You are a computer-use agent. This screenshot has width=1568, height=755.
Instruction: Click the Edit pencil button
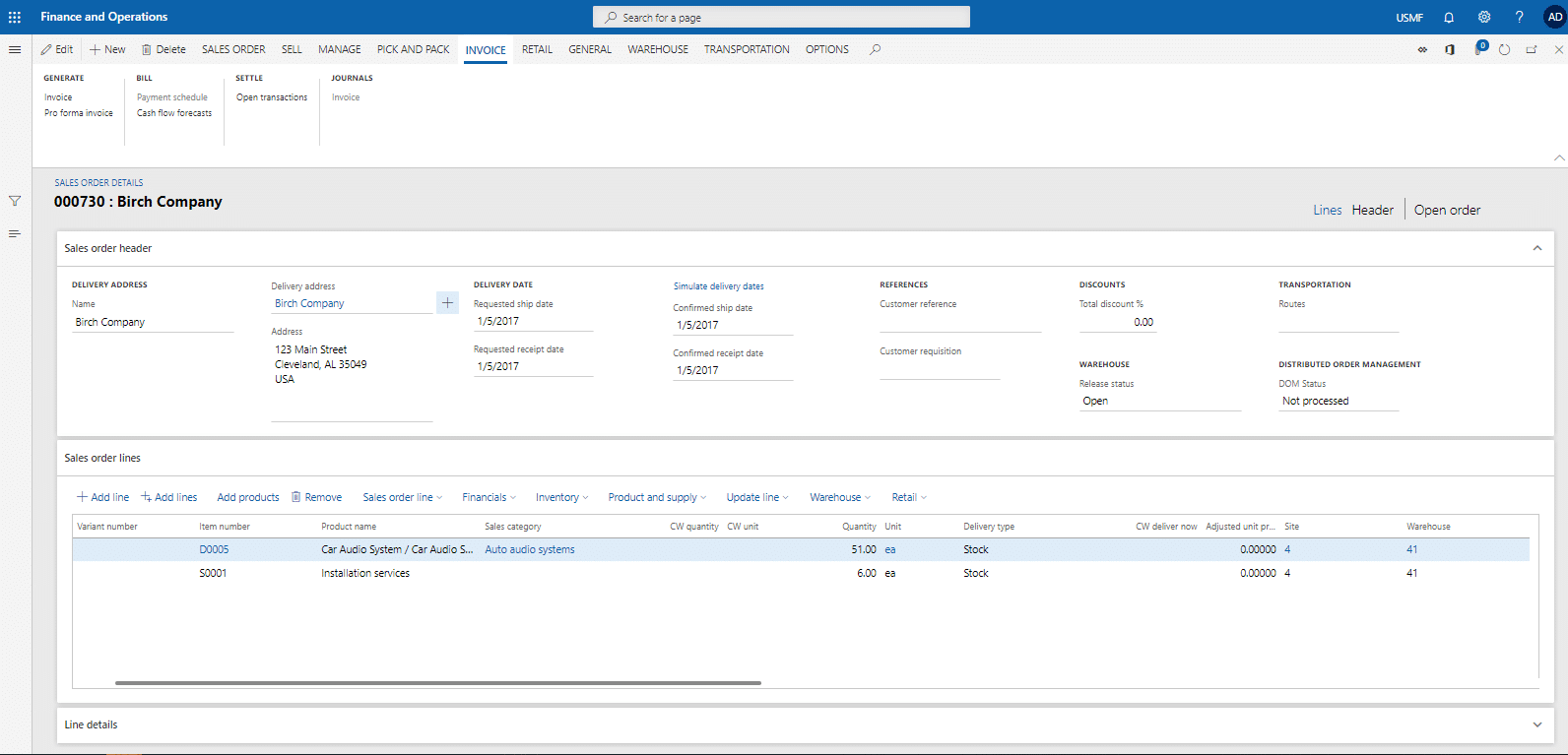tap(57, 49)
